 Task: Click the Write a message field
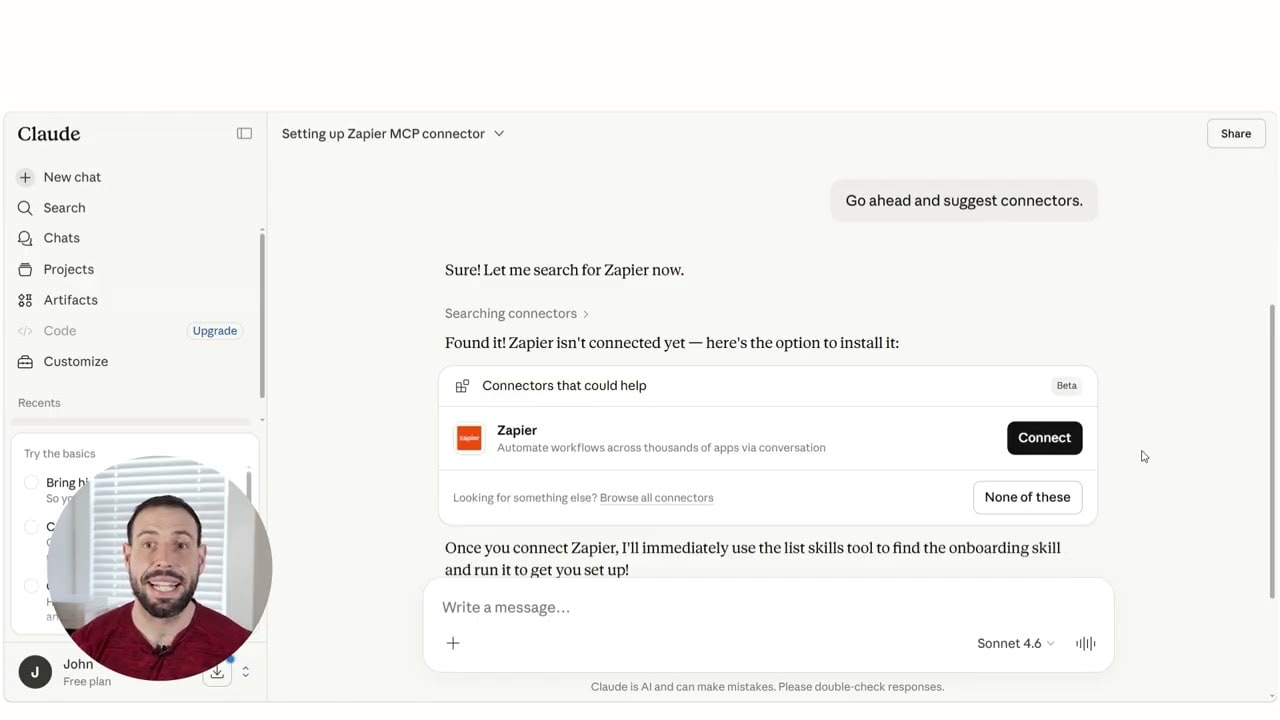768,607
